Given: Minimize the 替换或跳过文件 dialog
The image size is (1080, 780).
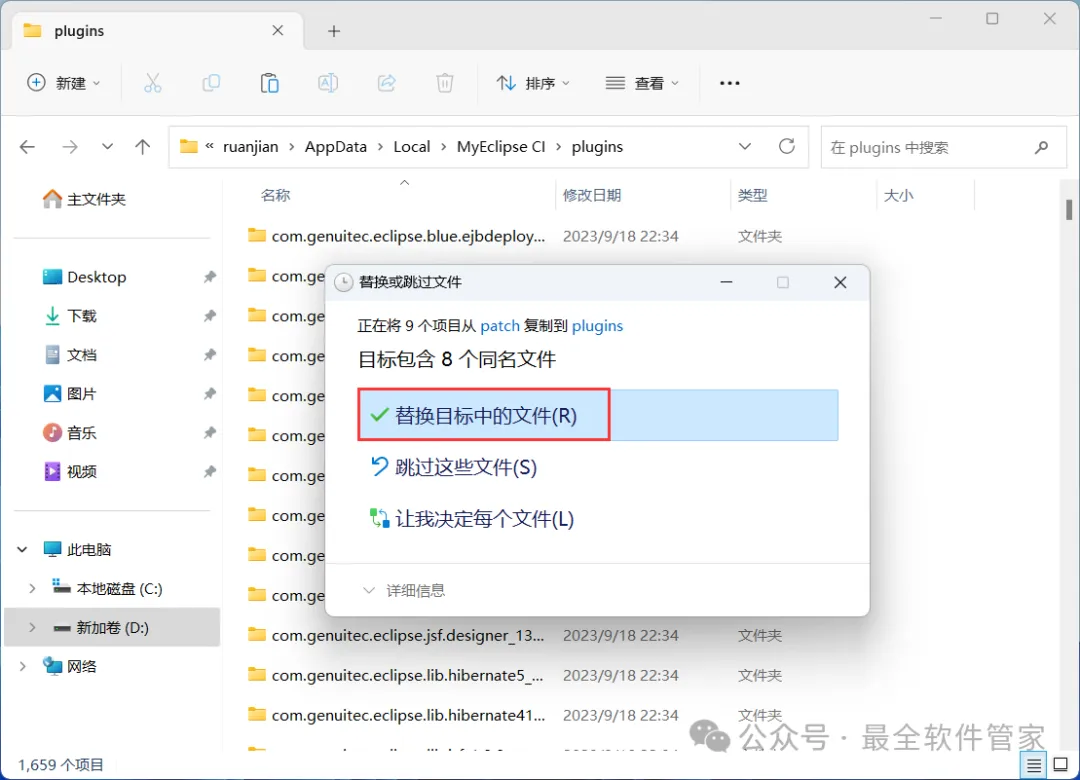Looking at the screenshot, I should coord(726,283).
